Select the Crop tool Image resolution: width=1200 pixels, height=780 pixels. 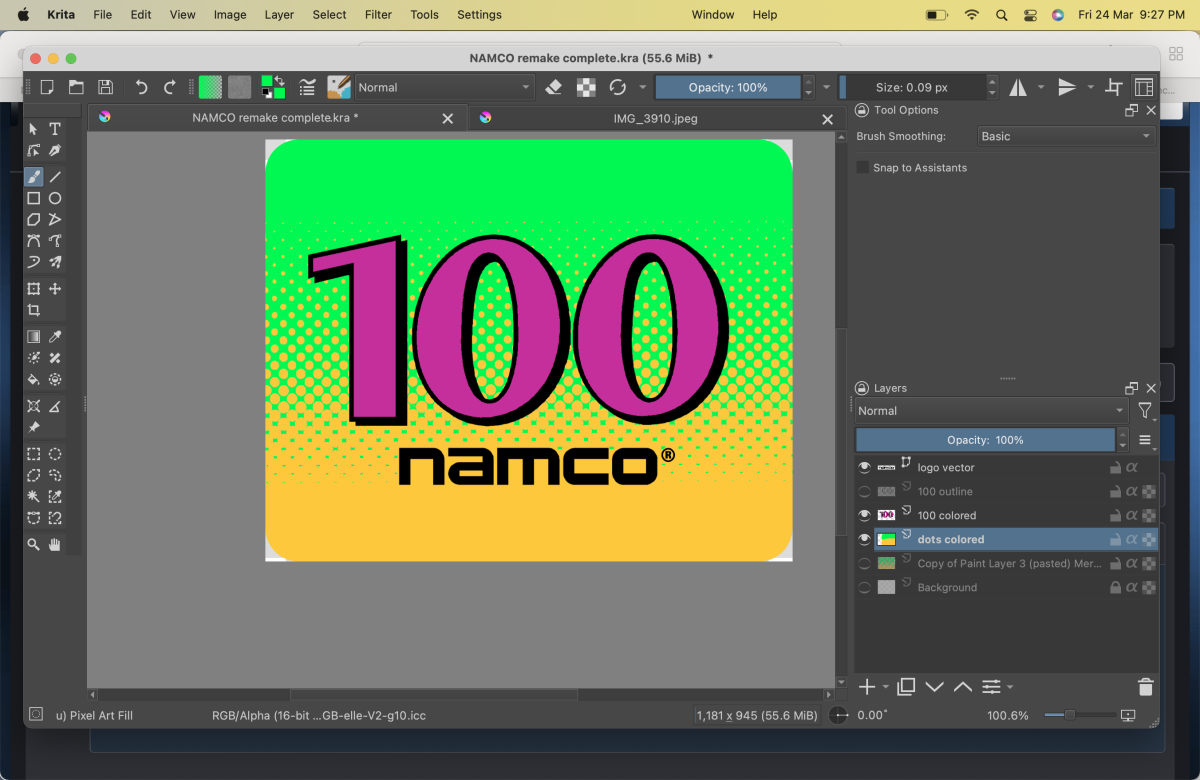coord(34,310)
